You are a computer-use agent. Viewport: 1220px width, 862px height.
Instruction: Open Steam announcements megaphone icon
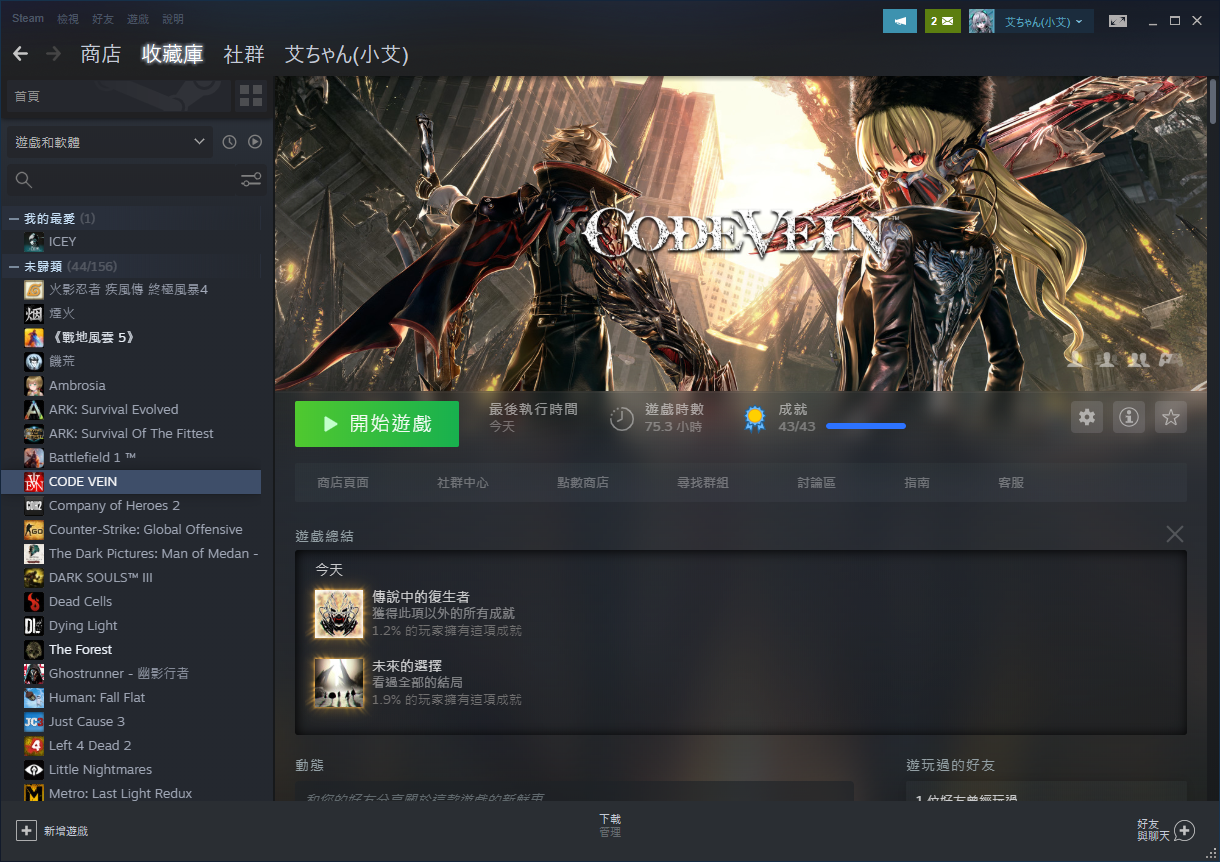pos(899,21)
